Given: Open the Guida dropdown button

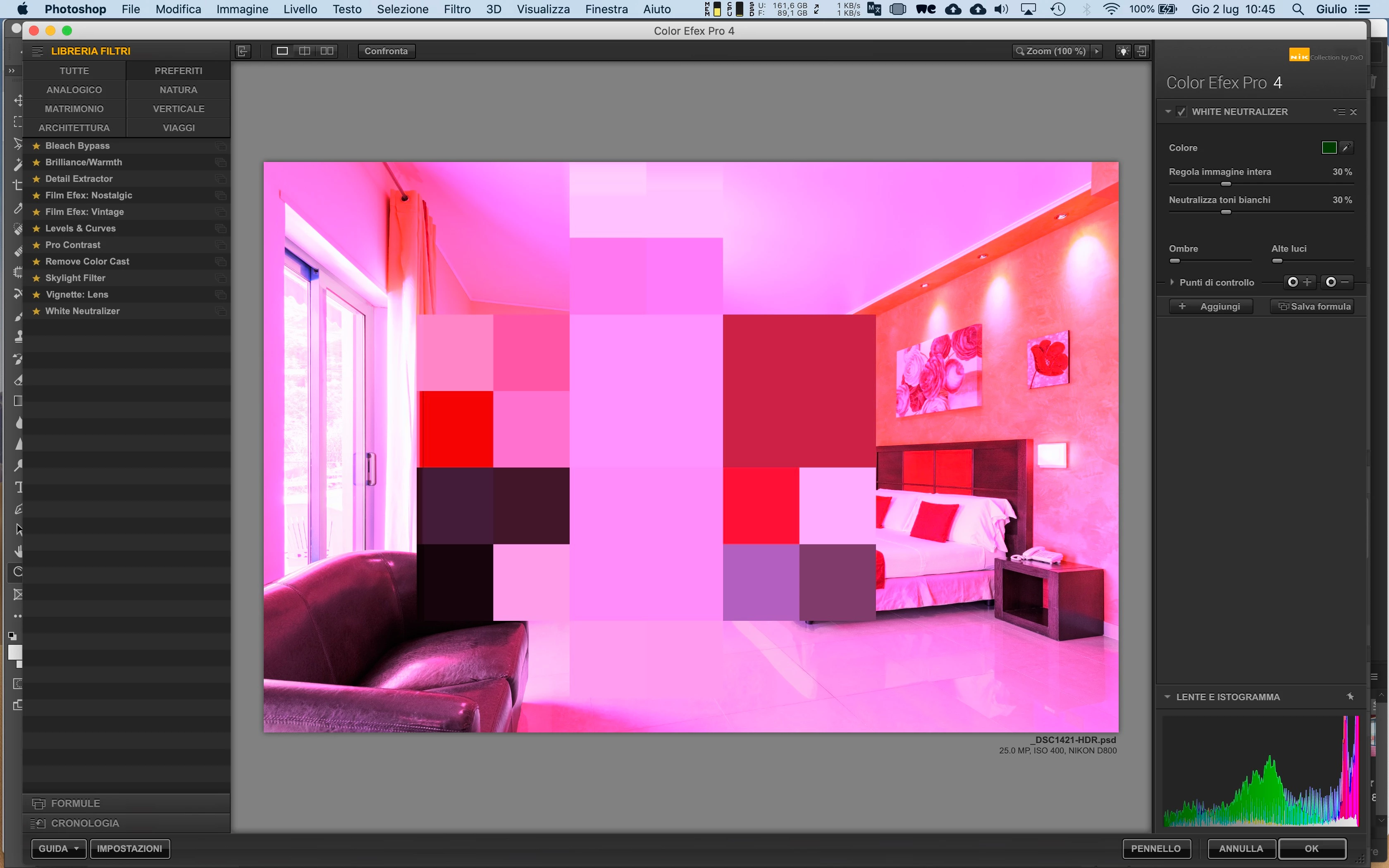Looking at the screenshot, I should (x=59, y=849).
